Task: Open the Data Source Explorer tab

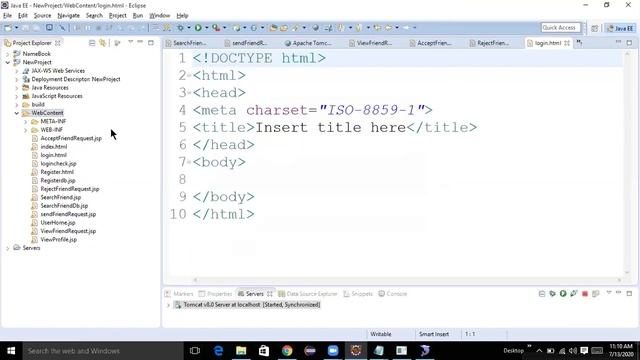Action: click(308, 294)
